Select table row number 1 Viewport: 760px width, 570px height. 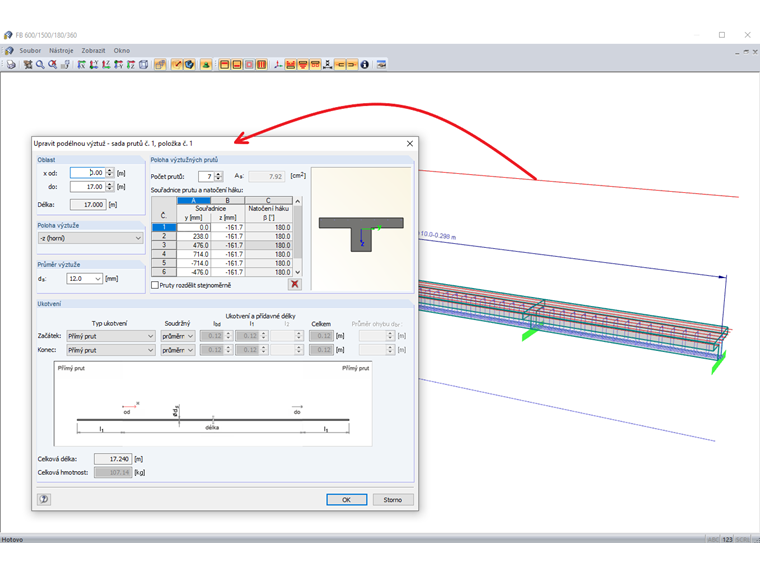pos(164,227)
